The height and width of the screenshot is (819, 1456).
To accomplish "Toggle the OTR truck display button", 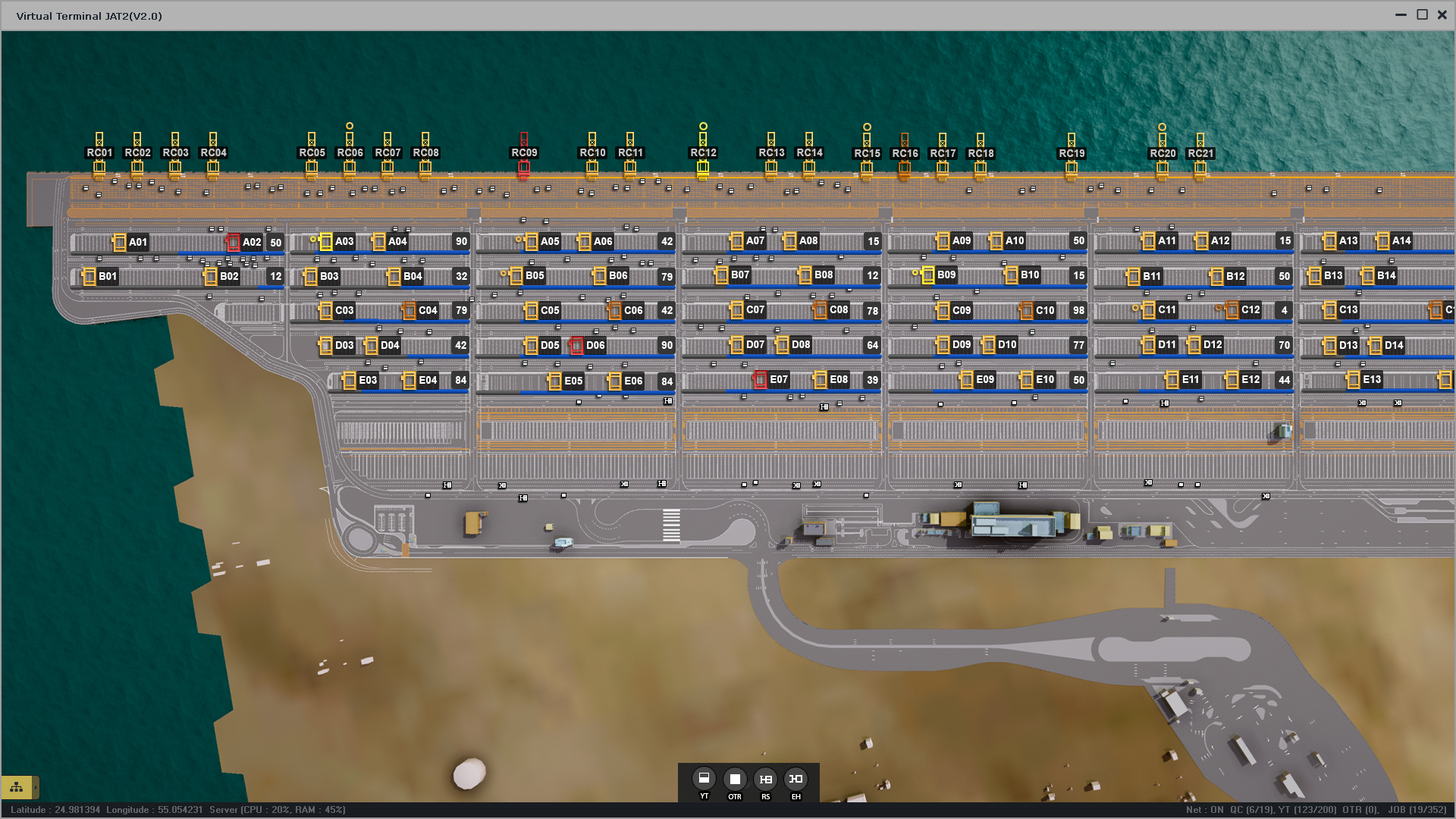I will 734,779.
